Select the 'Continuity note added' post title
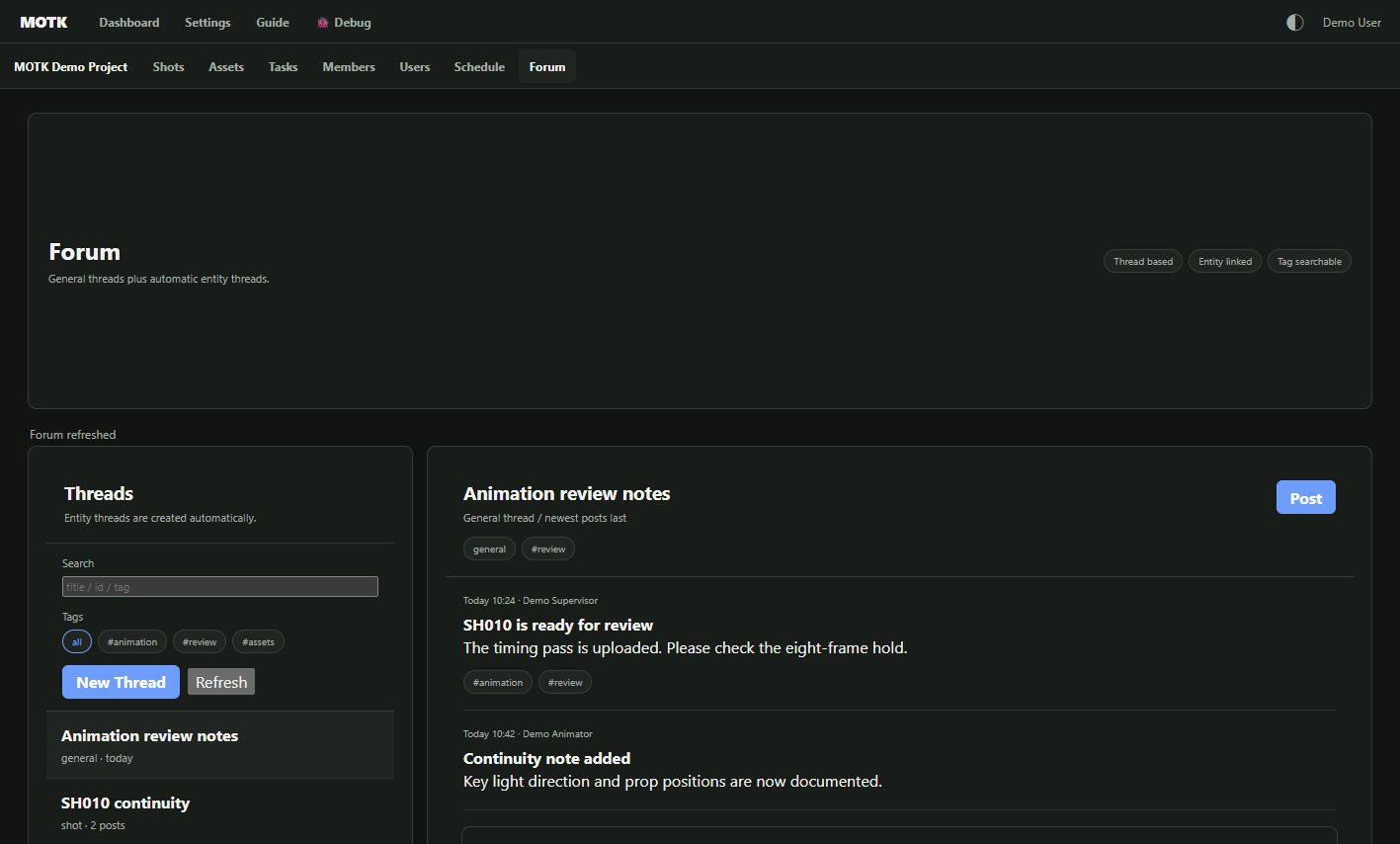 click(x=546, y=758)
